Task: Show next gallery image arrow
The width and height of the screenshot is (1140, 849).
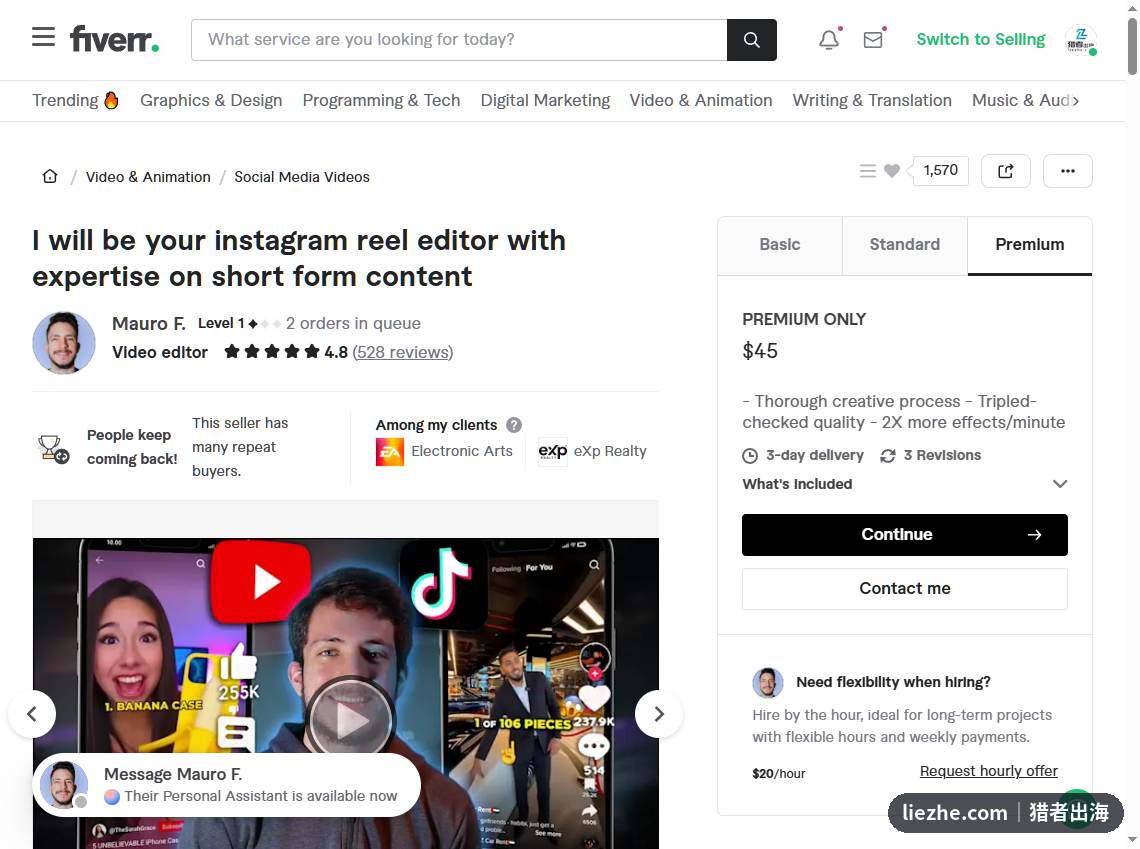Action: (659, 714)
